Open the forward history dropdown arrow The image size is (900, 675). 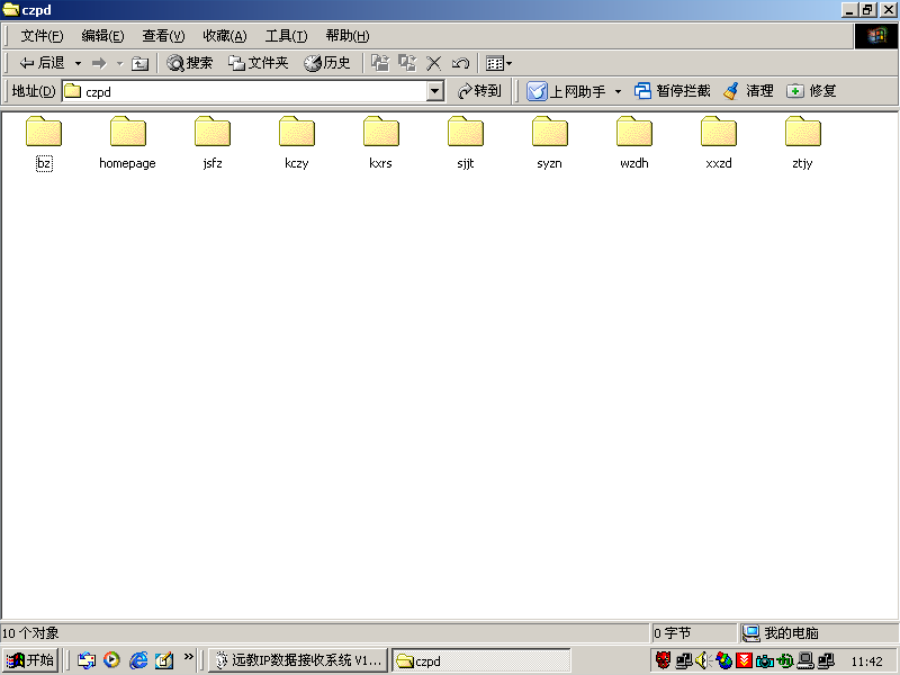click(120, 63)
